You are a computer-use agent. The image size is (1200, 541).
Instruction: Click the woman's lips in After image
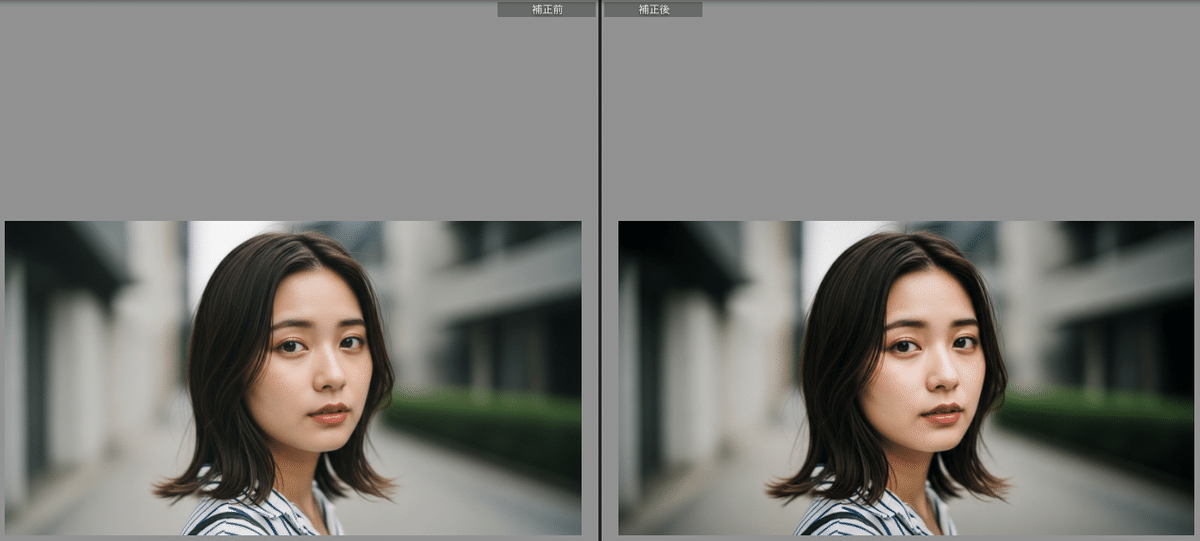[x=942, y=412]
